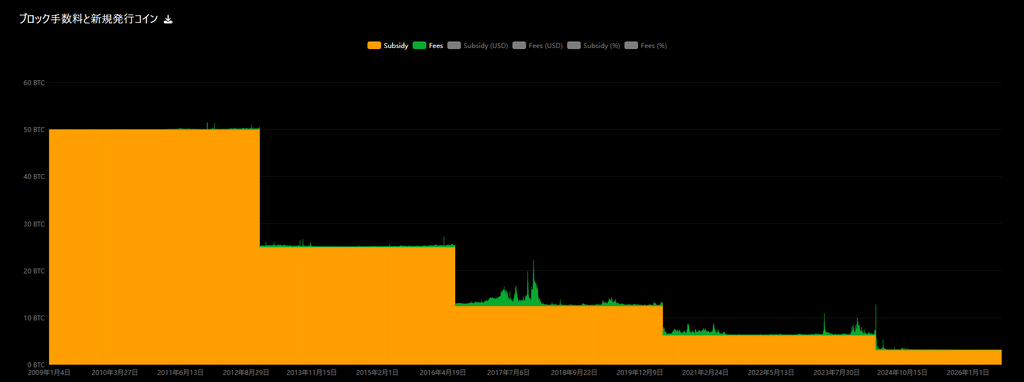Screen dimensions: 1024x382
Task: Click the 30 BTC y-axis label
Action: click(x=34, y=224)
